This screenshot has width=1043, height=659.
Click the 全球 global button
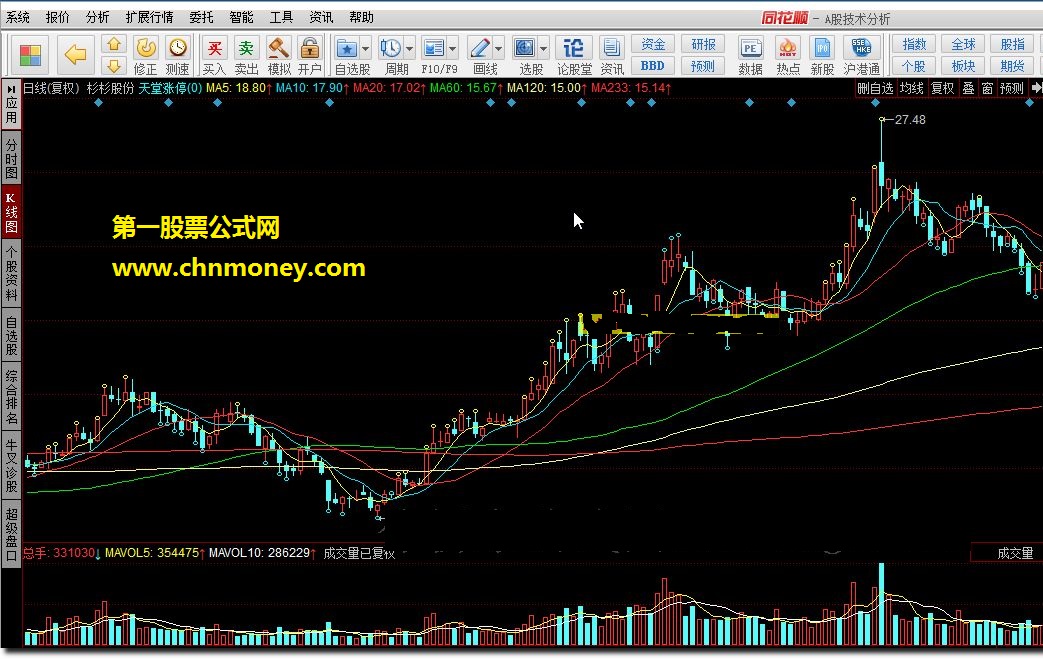(963, 44)
